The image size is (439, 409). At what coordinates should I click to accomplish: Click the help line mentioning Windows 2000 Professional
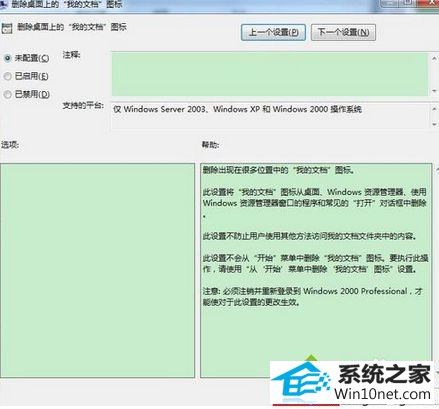coord(313,291)
